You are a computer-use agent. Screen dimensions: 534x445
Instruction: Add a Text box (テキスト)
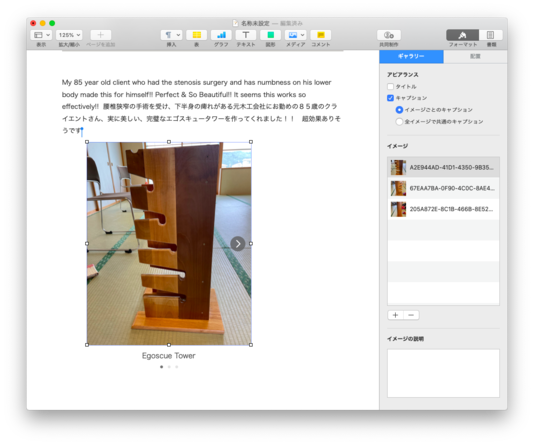click(x=246, y=35)
